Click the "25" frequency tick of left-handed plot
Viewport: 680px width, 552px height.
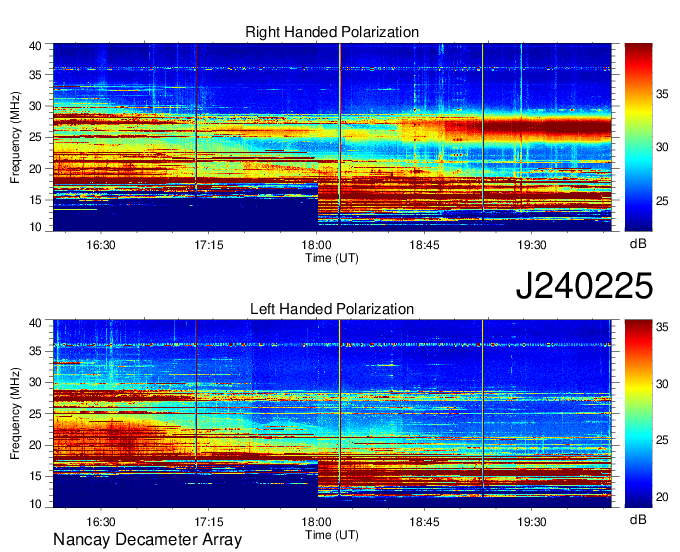36,414
